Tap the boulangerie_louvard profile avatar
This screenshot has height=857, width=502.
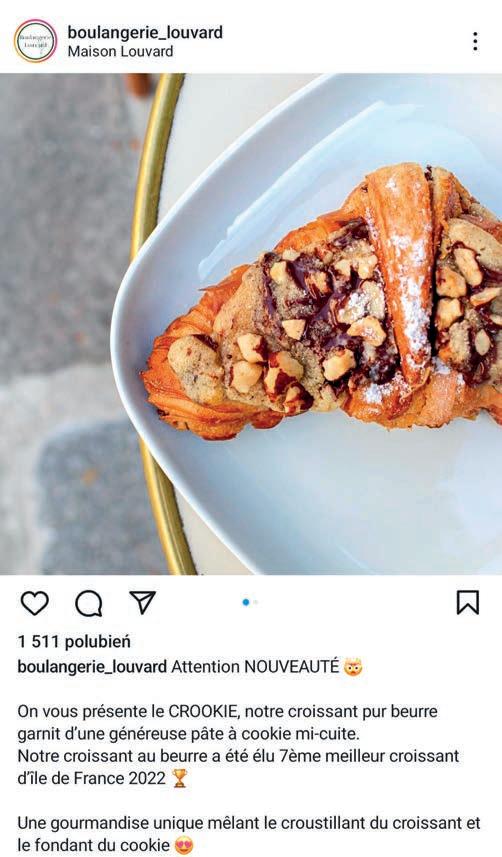pyautogui.click(x=36, y=41)
